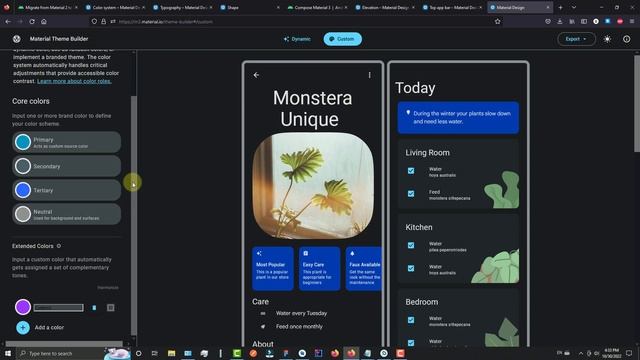Click the Water every Tuesday icon

coord(263,313)
